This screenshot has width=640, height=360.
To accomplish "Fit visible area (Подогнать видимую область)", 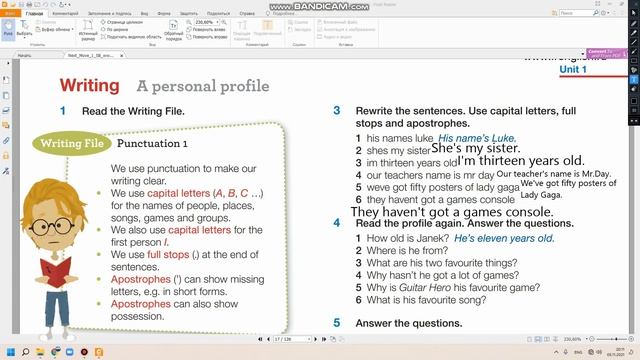I will point(131,37).
